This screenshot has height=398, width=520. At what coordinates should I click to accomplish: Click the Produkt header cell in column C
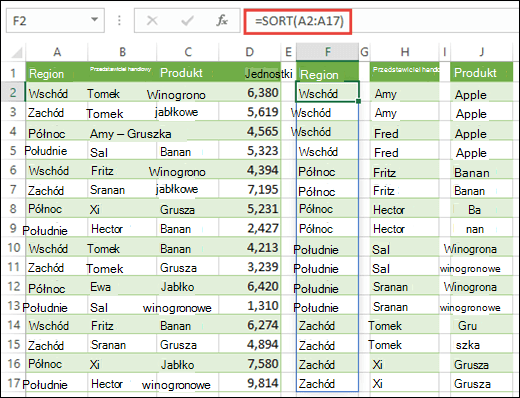(x=188, y=73)
